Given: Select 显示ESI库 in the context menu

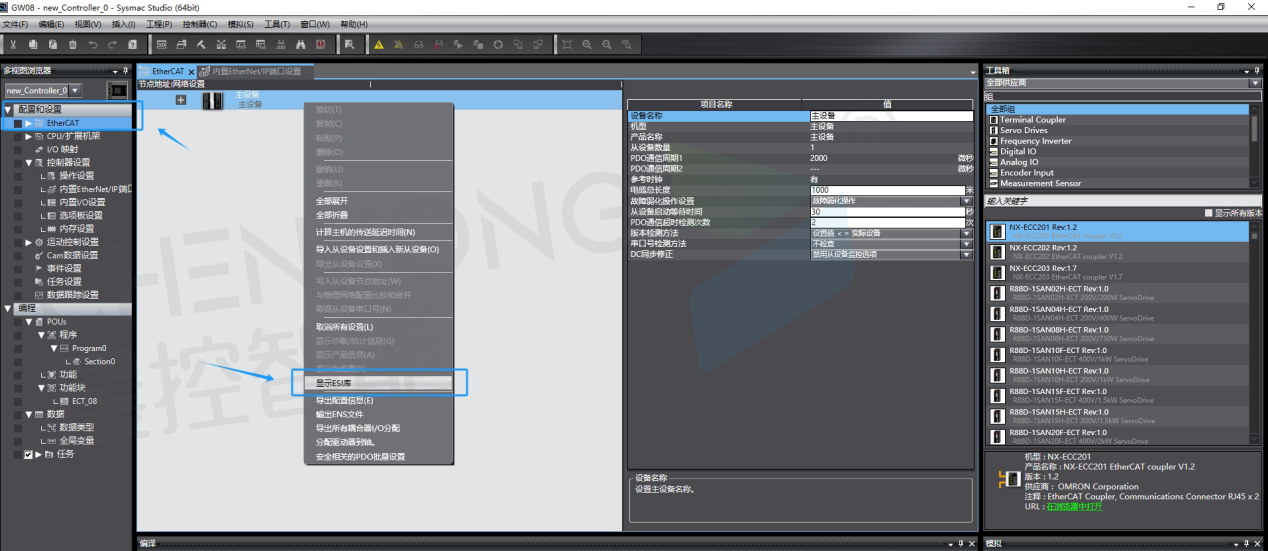Looking at the screenshot, I should click(378, 382).
